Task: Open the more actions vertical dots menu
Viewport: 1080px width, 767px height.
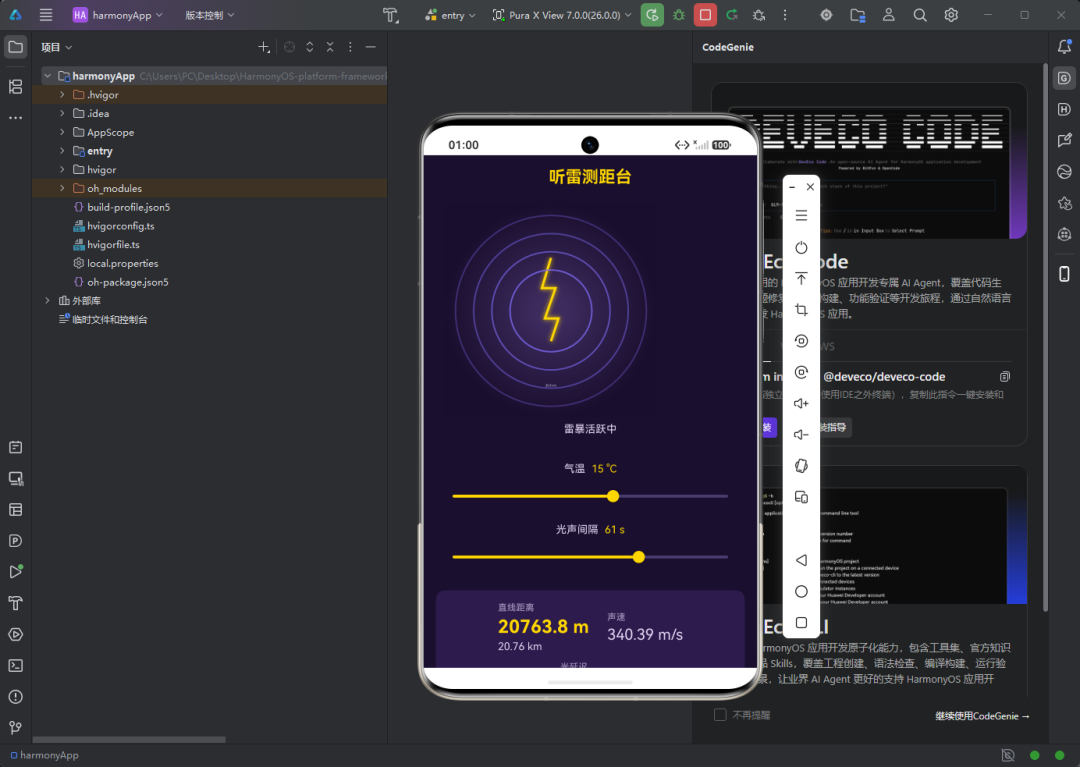Action: coord(785,14)
